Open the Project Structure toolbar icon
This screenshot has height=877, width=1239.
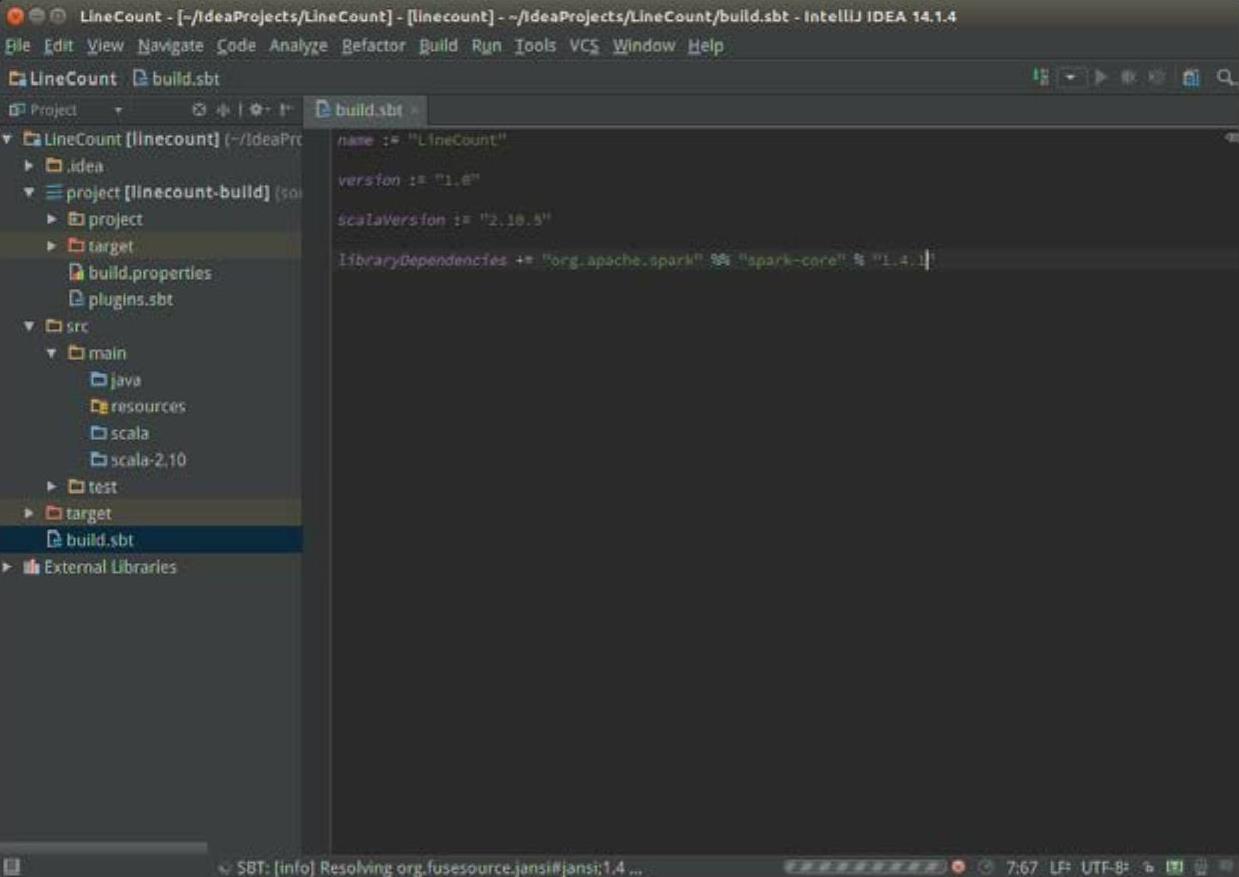click(x=1191, y=77)
